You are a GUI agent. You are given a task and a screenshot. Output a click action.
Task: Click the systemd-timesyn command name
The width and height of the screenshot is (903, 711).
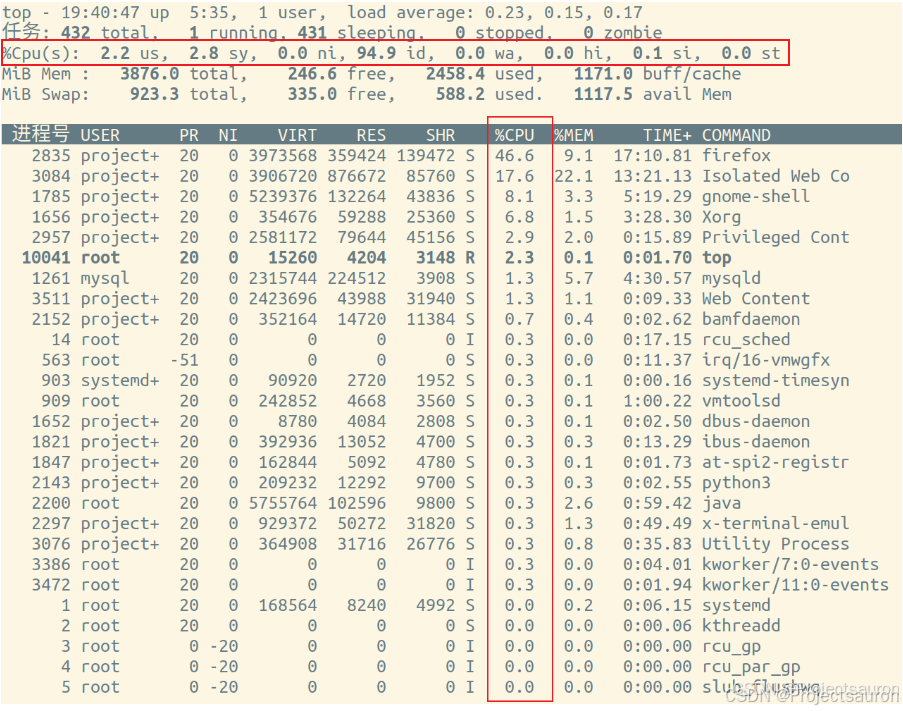pos(776,381)
